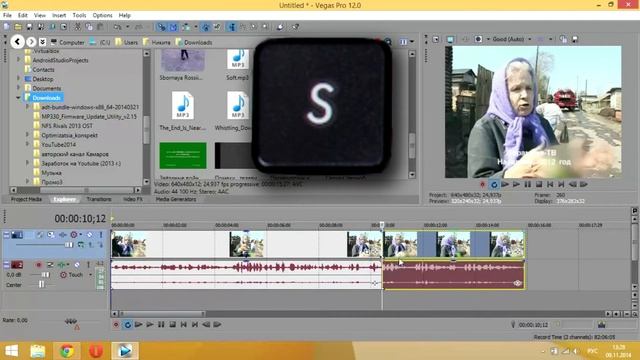Click the Downloads breadcrumb in Explorer
The image size is (640, 360).
[198, 42]
